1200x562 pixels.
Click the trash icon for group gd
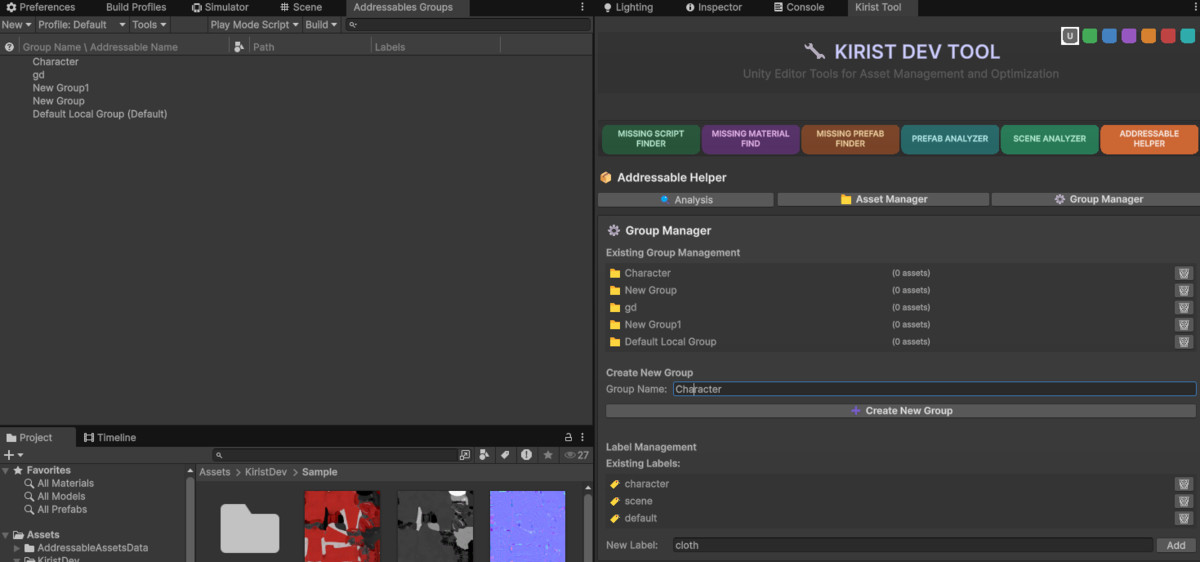1184,307
